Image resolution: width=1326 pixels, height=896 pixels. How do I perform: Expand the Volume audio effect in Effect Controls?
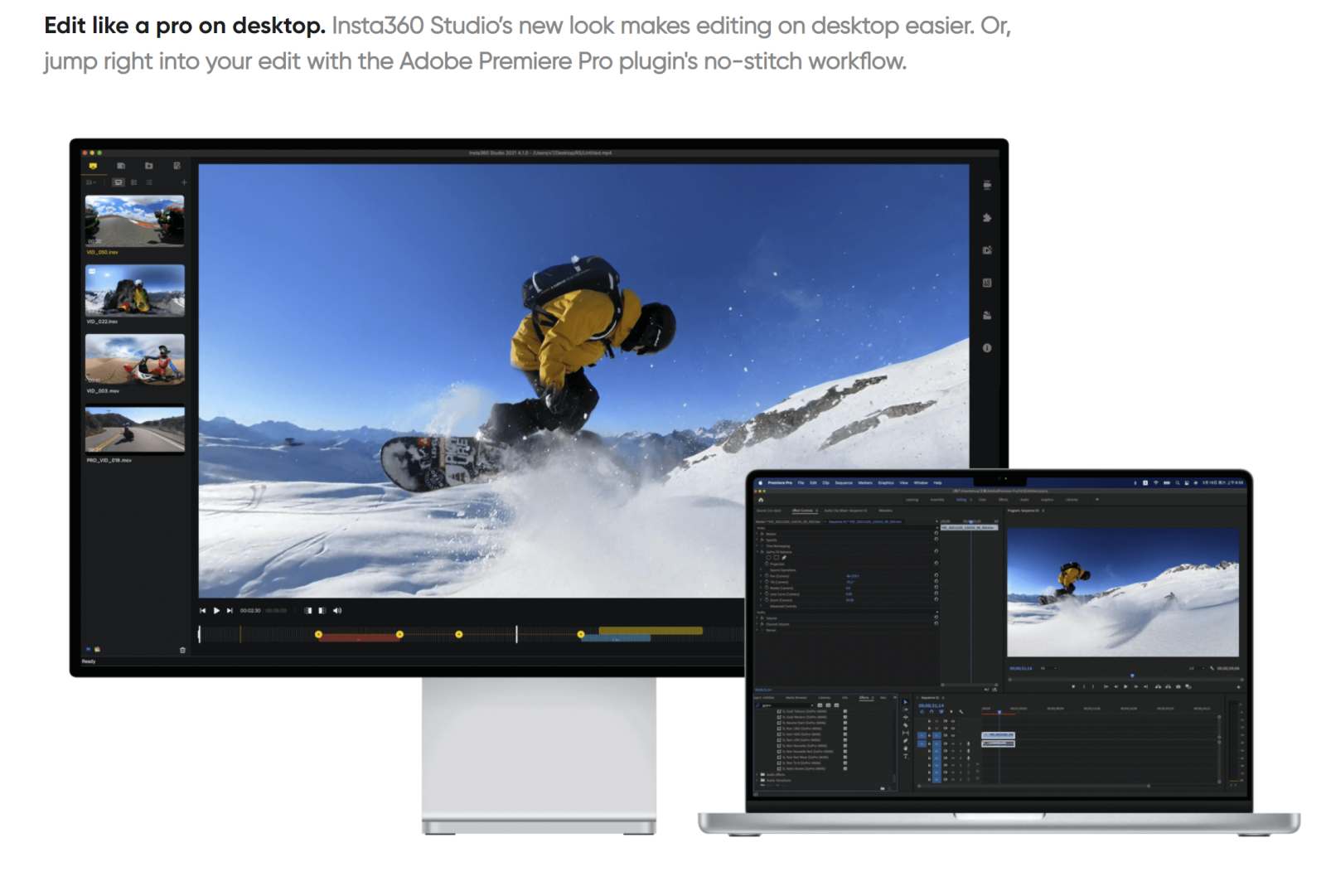(757, 618)
